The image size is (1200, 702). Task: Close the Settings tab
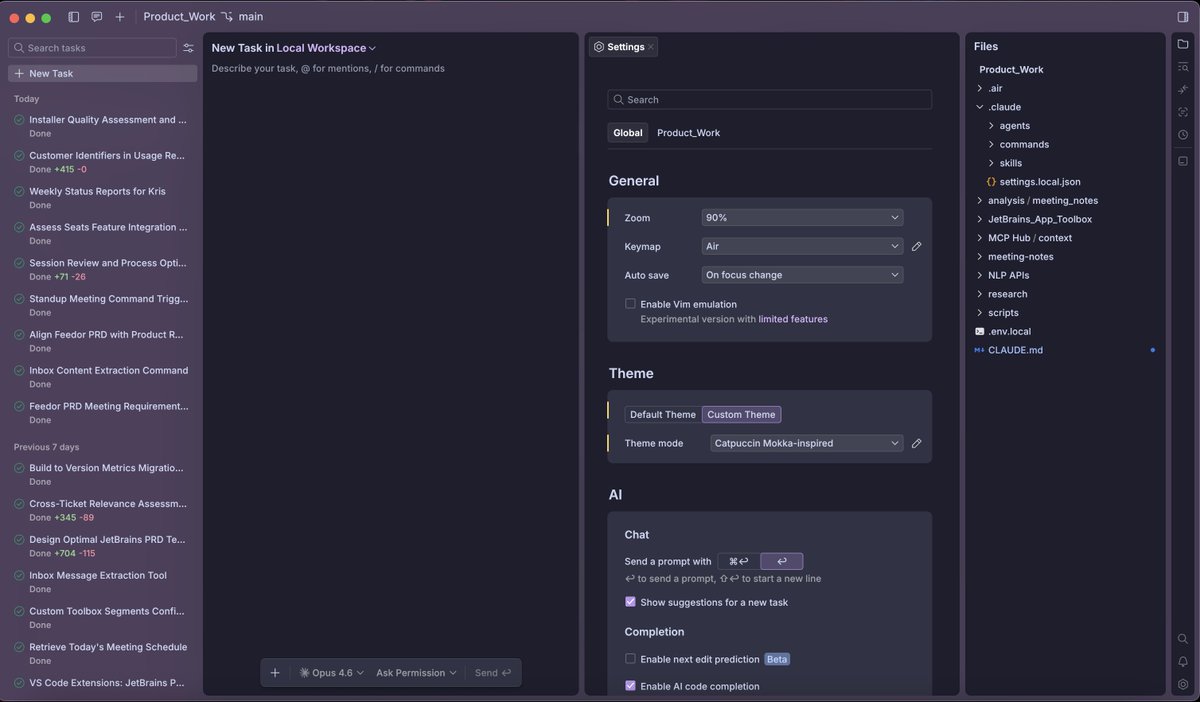tap(651, 47)
